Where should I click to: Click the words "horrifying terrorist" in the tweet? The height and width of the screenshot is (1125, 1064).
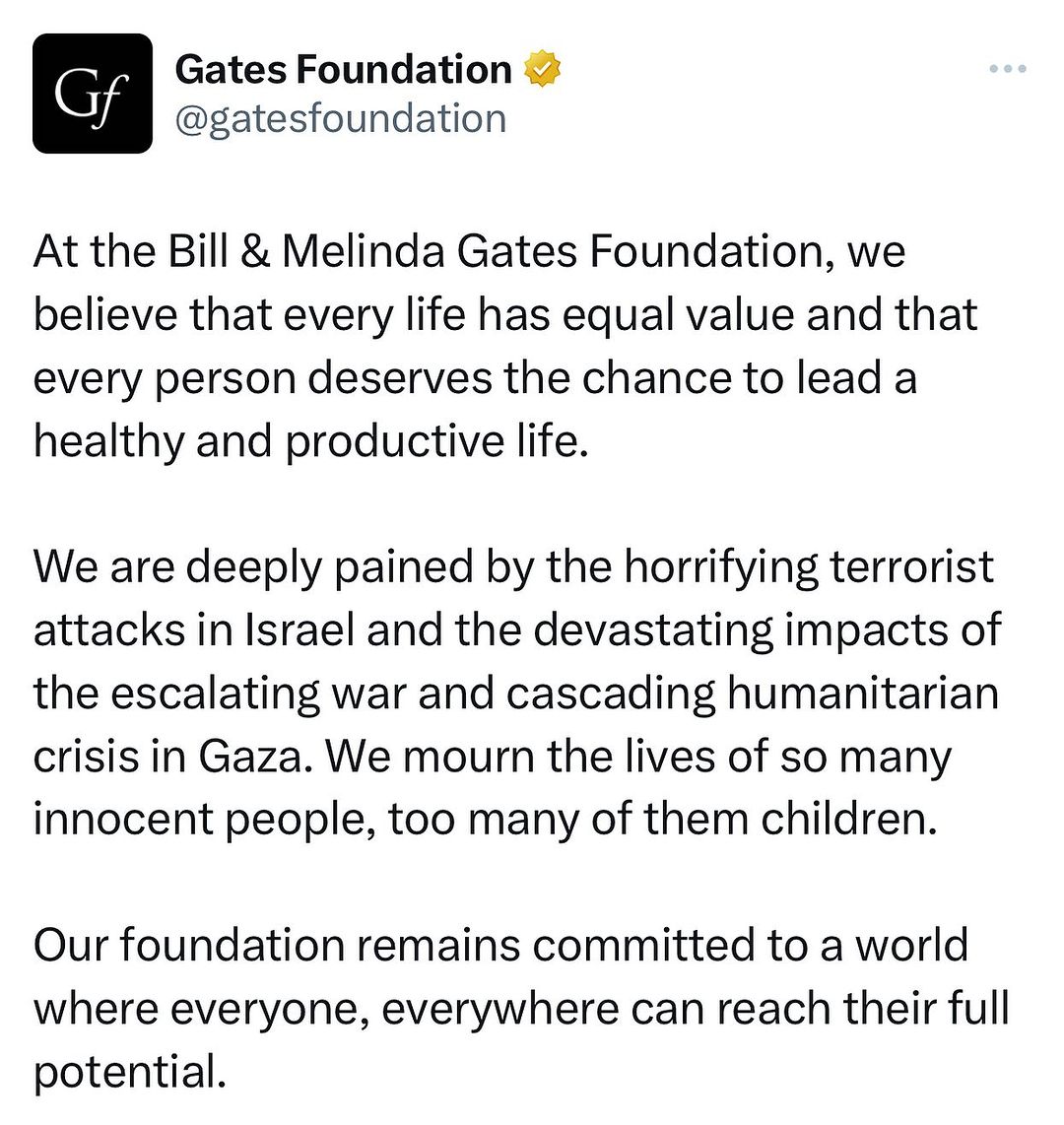(808, 567)
